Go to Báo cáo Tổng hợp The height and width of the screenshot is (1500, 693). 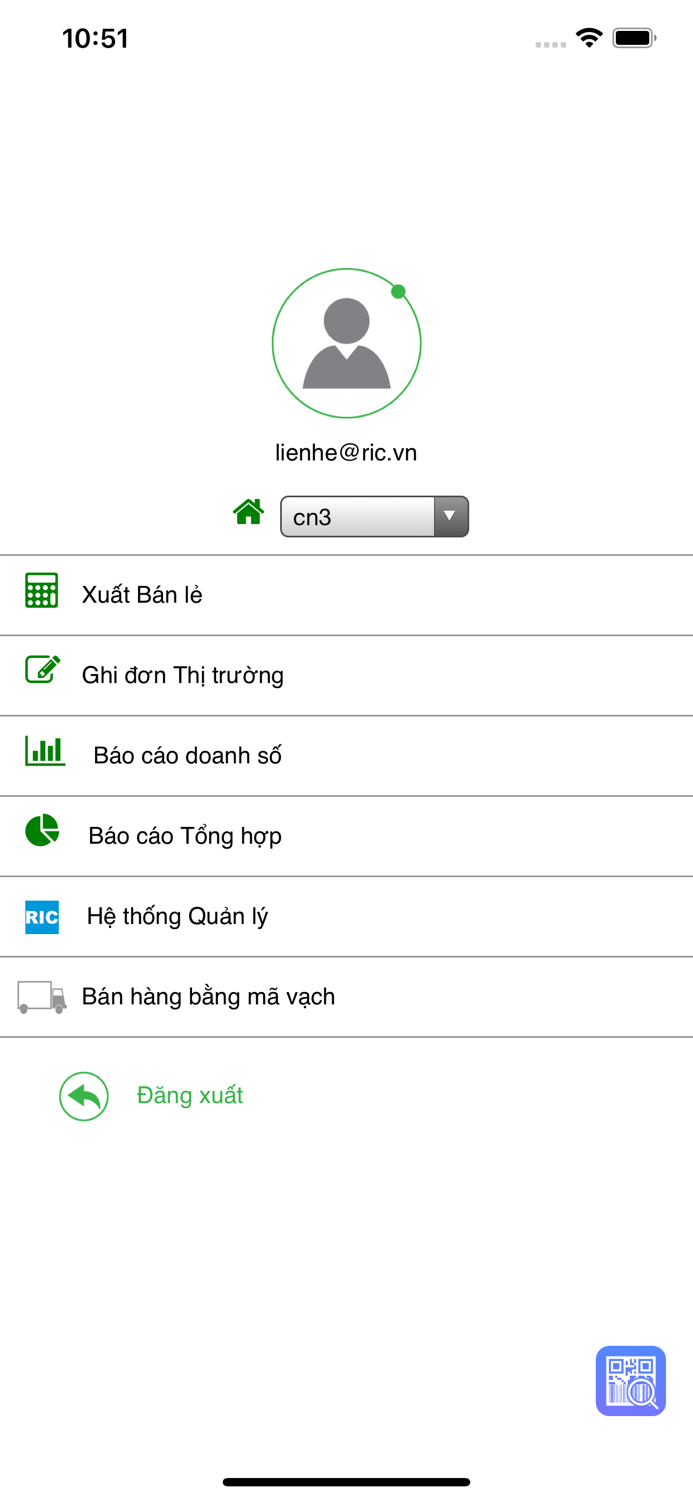(185, 836)
